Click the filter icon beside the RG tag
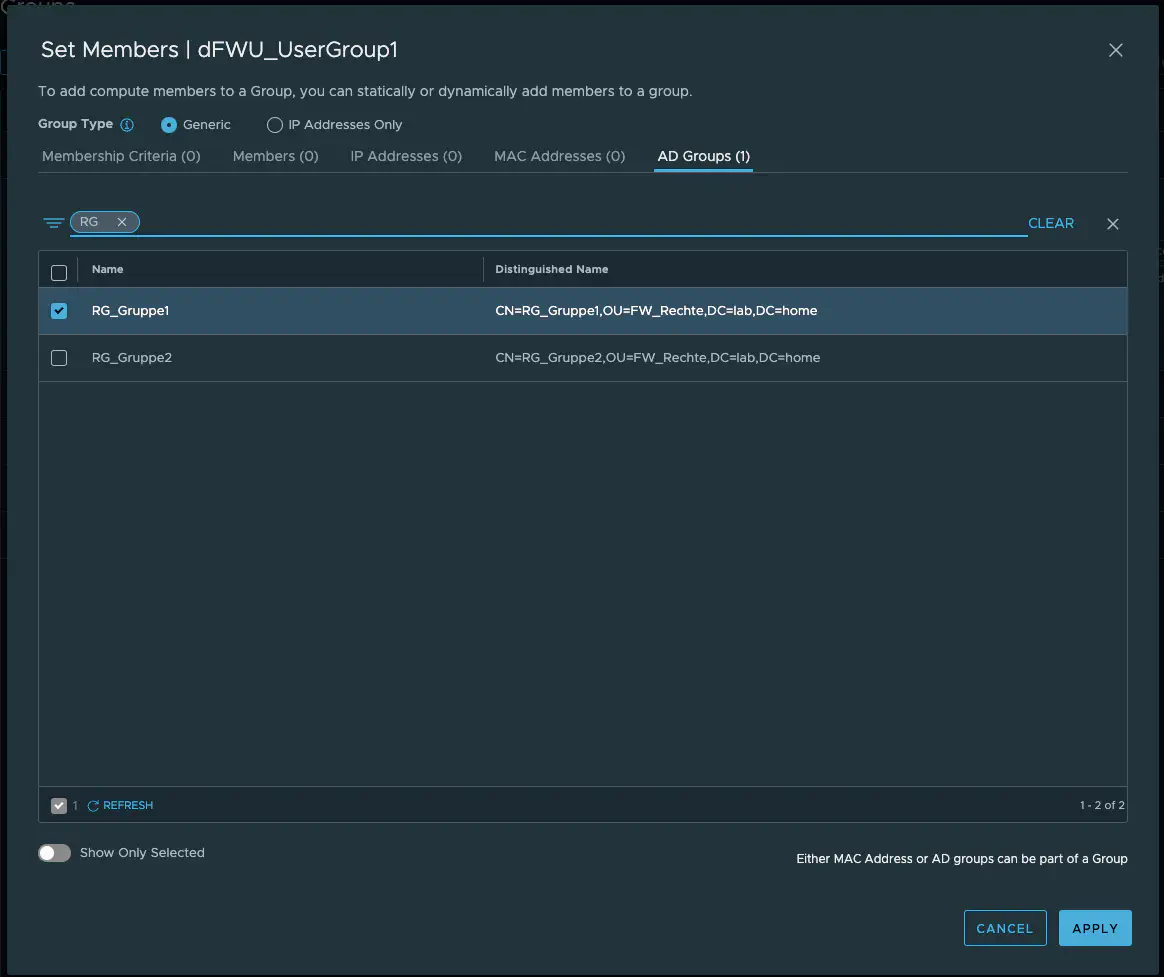This screenshot has width=1164, height=977. point(53,223)
